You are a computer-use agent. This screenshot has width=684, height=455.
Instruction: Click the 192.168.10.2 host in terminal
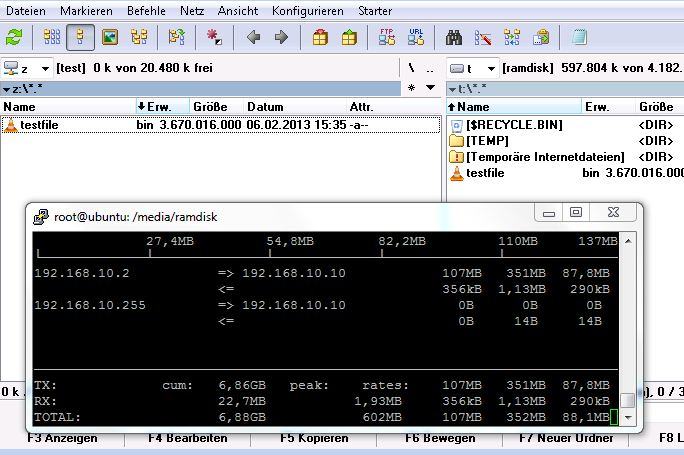coord(82,274)
